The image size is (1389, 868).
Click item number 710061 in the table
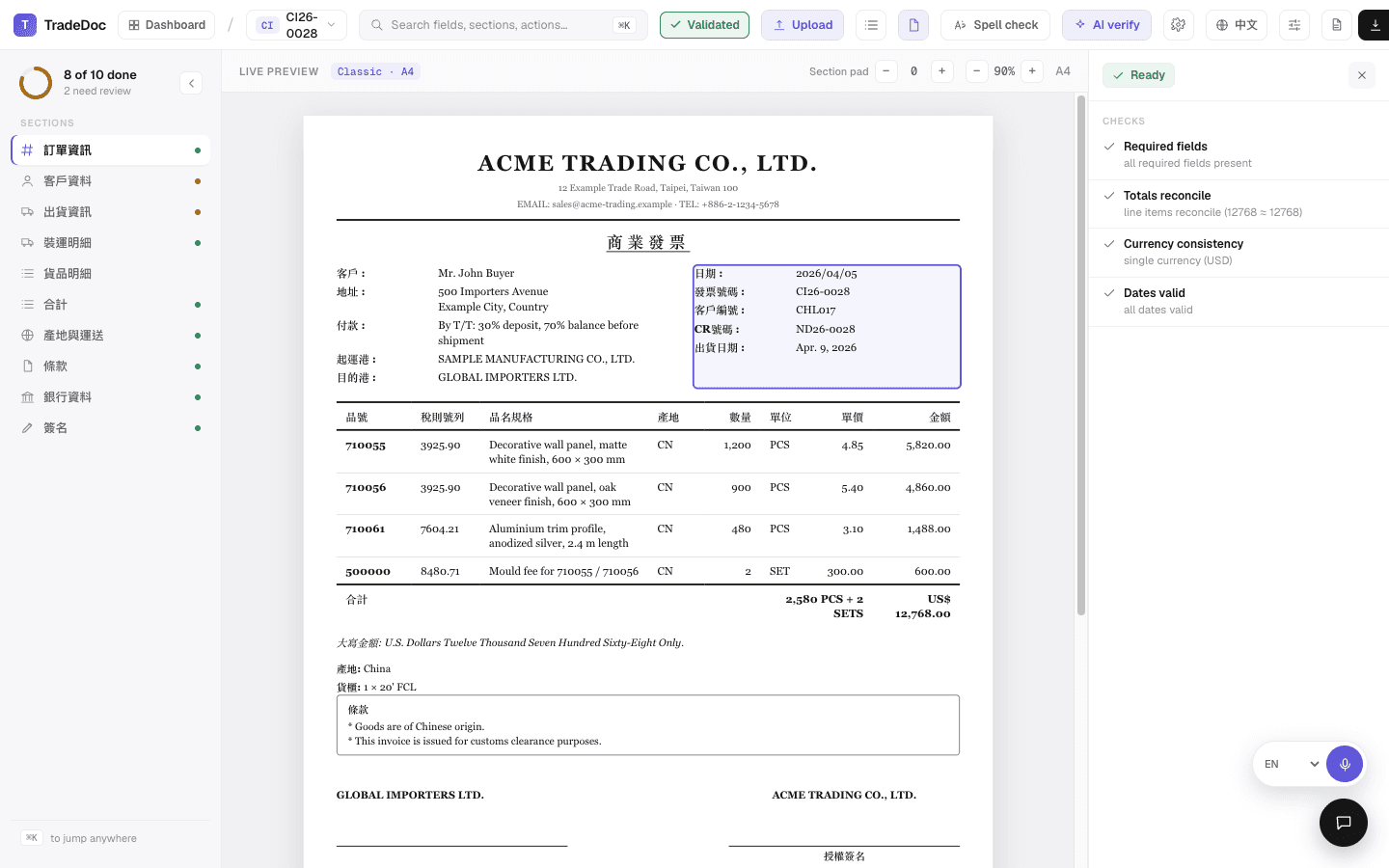(x=366, y=529)
